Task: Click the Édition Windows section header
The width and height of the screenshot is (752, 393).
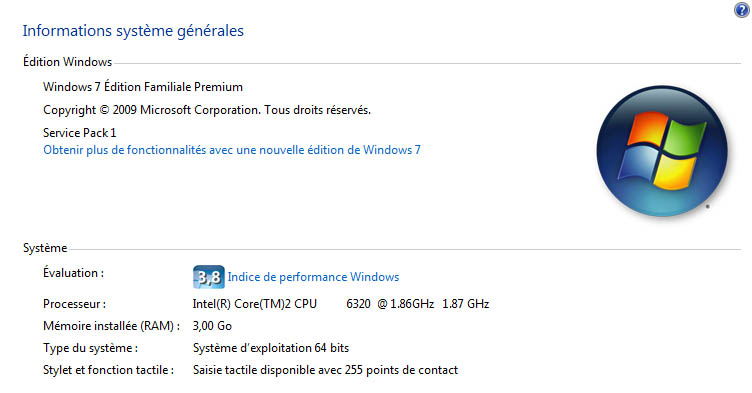Action: 67,62
